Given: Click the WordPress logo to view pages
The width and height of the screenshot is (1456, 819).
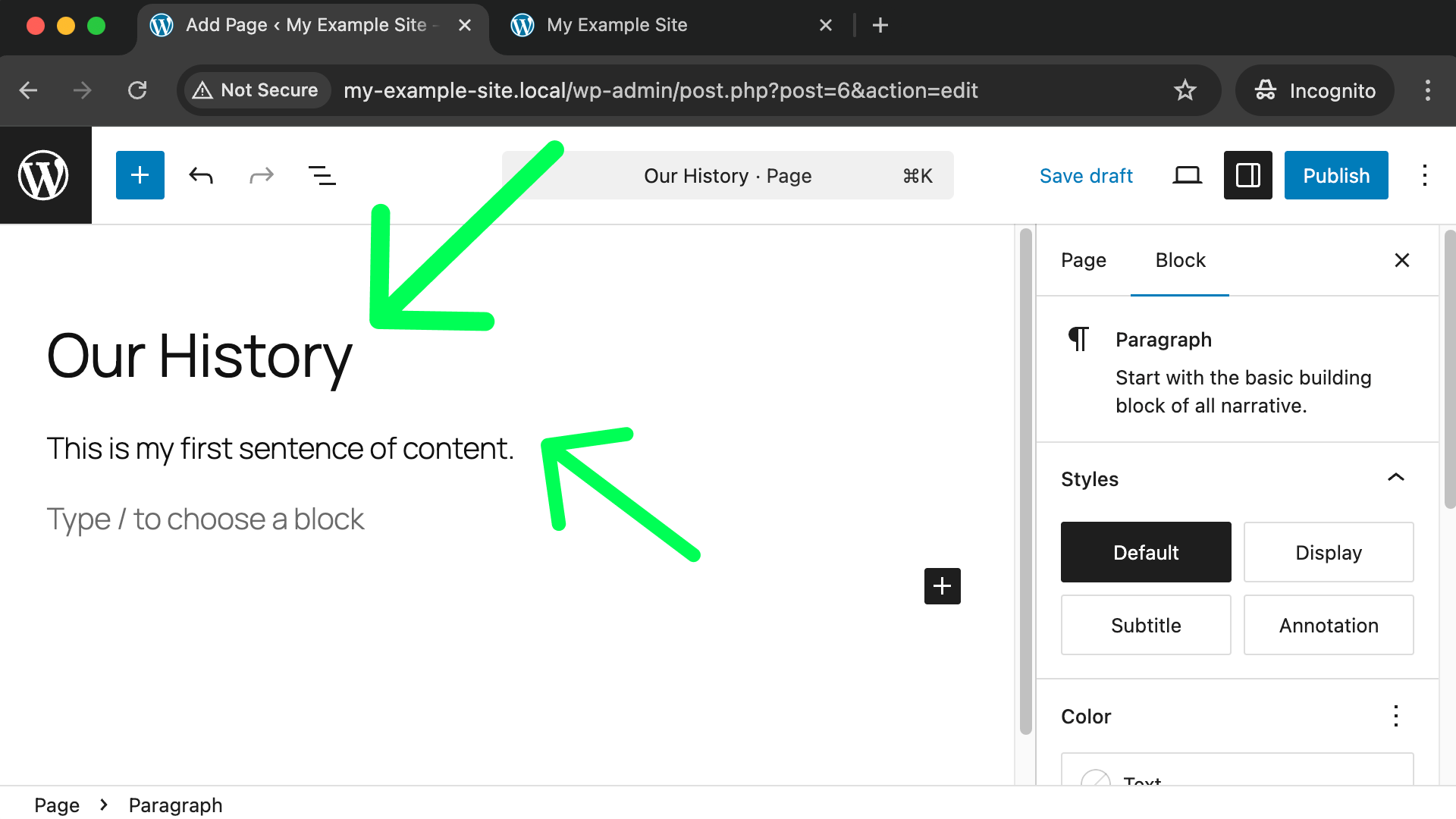Looking at the screenshot, I should (44, 175).
